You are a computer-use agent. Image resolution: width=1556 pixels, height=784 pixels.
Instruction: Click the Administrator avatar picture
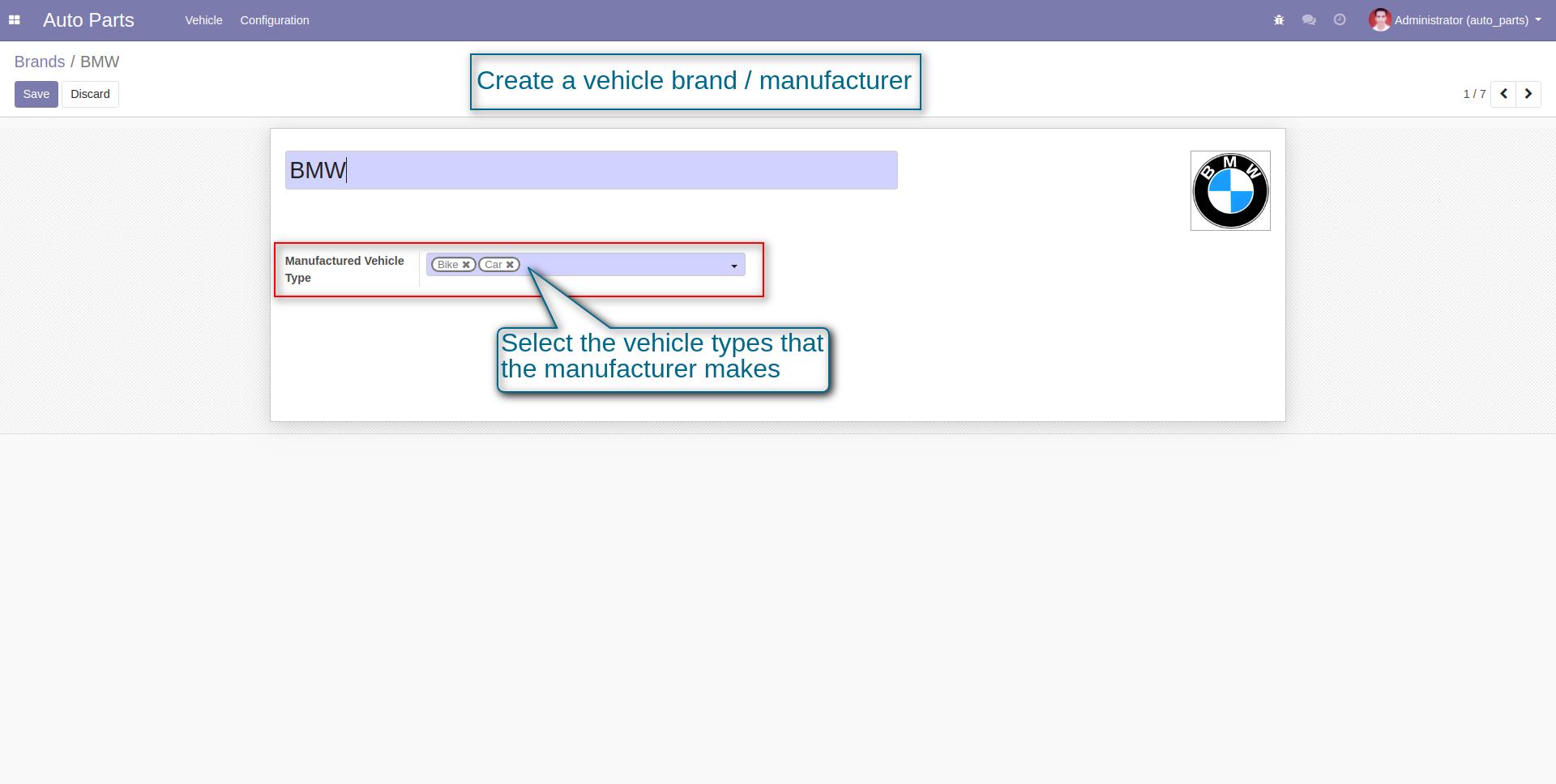tap(1380, 20)
